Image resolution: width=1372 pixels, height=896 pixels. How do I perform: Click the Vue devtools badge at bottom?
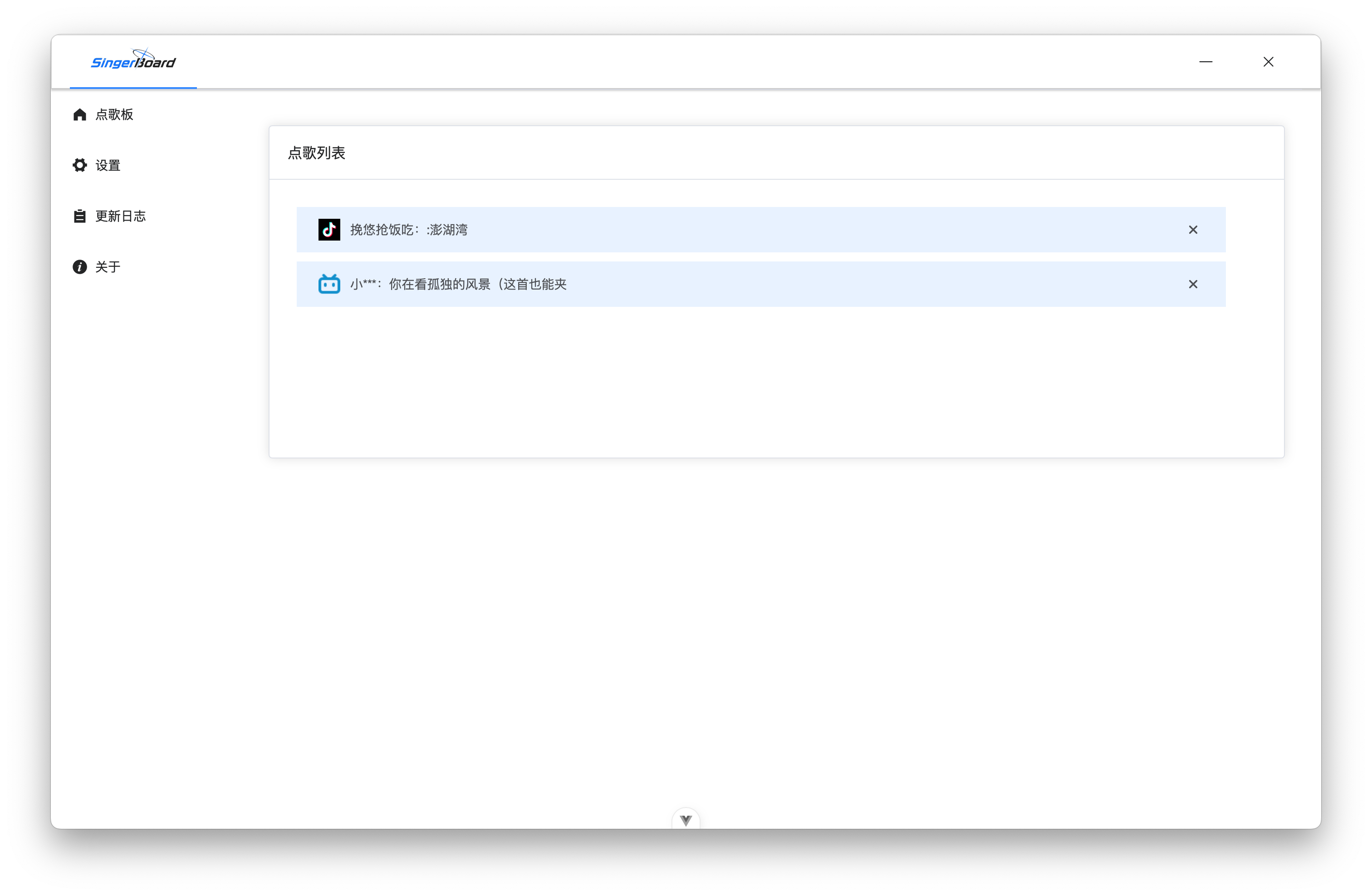(686, 820)
